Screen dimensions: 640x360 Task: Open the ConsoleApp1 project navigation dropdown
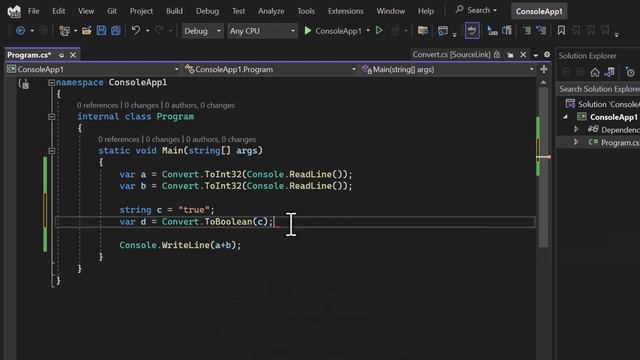pos(93,69)
